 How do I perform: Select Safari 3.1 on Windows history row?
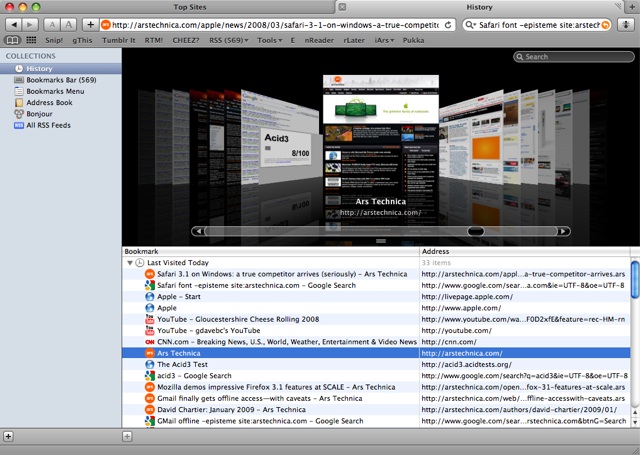click(376, 274)
